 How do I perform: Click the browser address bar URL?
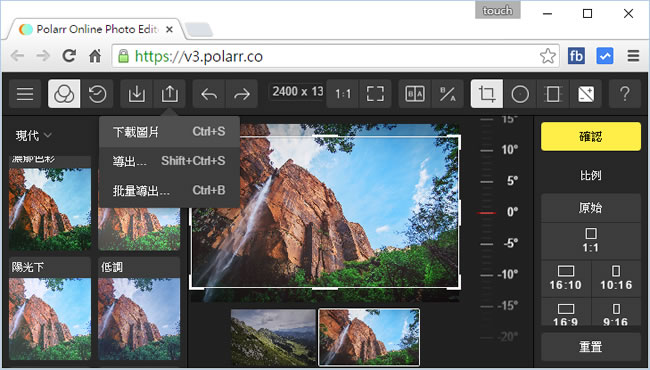click(199, 56)
